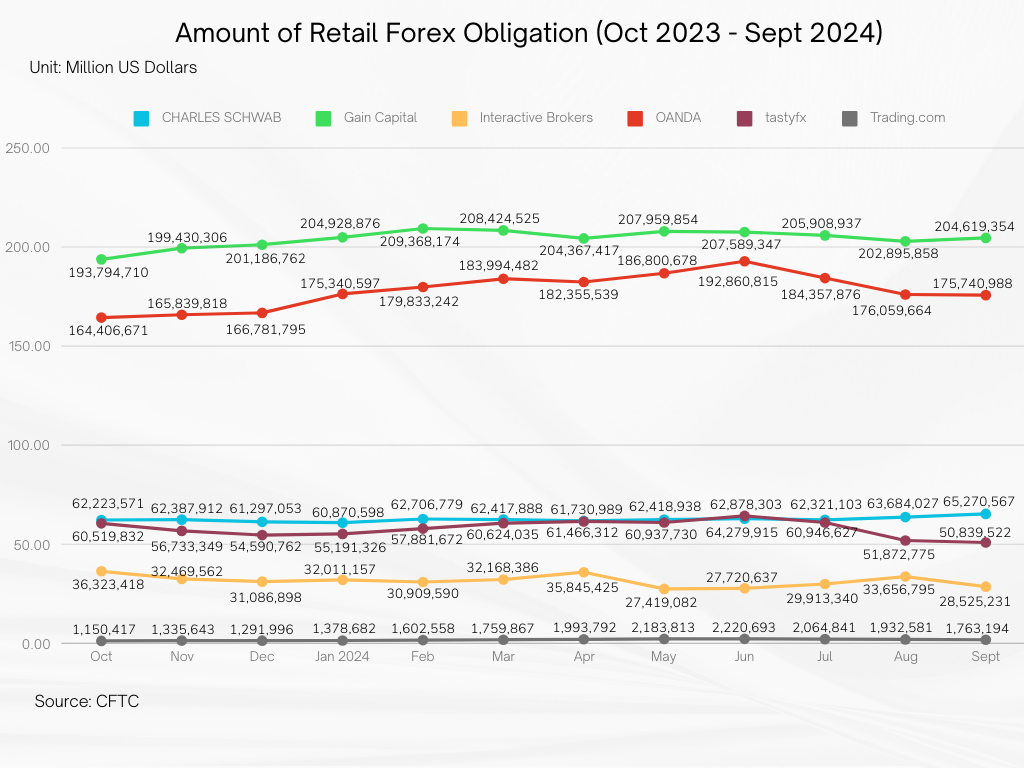Click the data label 193,794,710
1024x768 pixels.
click(x=108, y=272)
